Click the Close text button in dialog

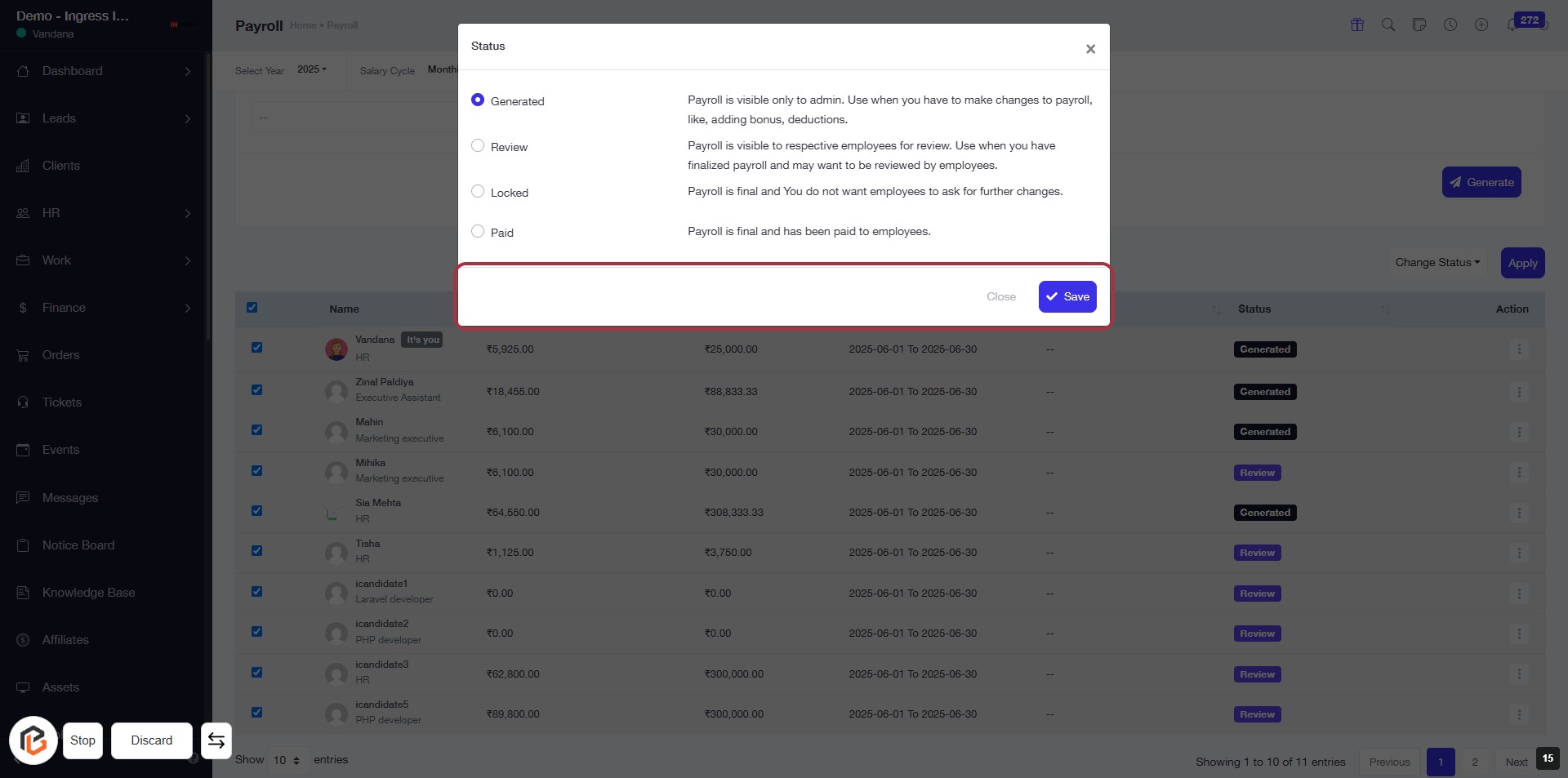point(1001,297)
